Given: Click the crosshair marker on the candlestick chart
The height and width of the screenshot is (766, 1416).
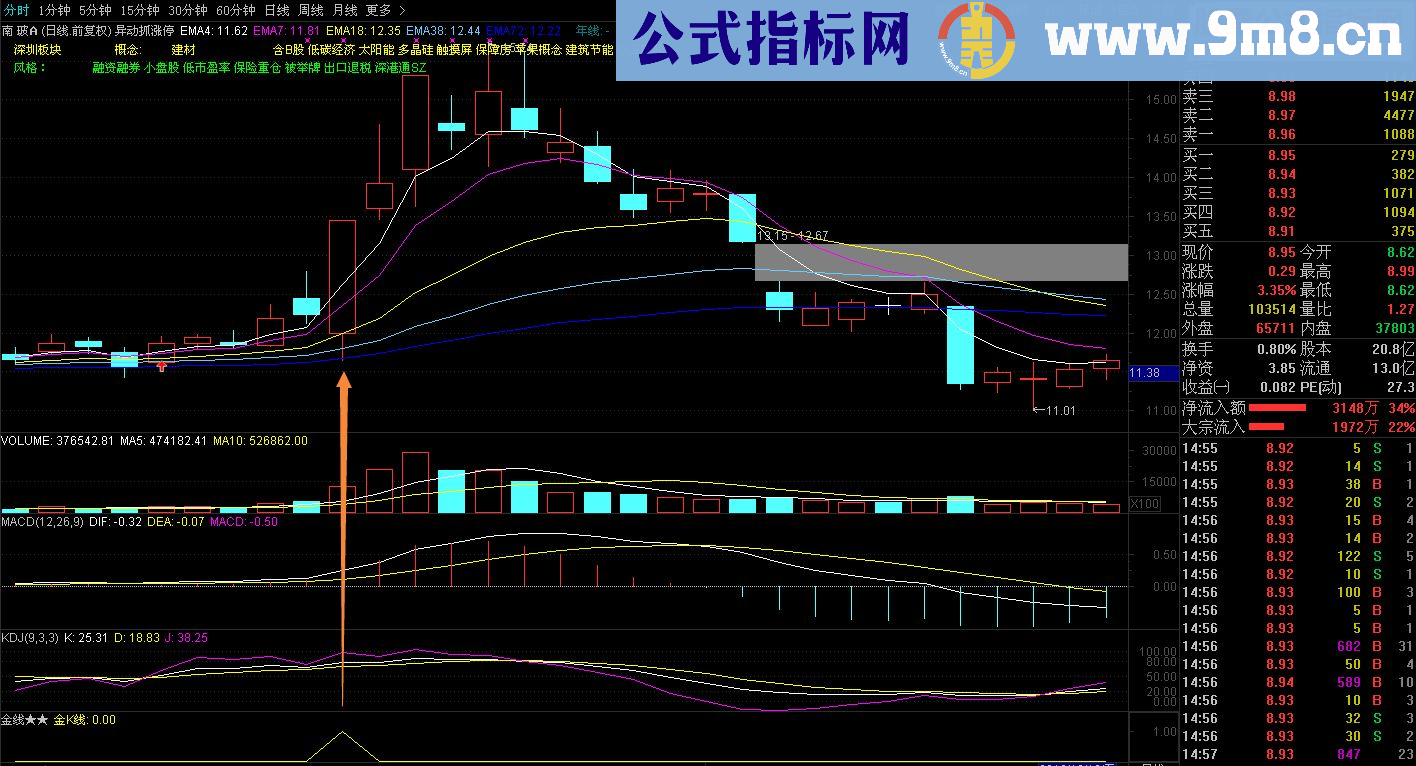Looking at the screenshot, I should point(890,304).
